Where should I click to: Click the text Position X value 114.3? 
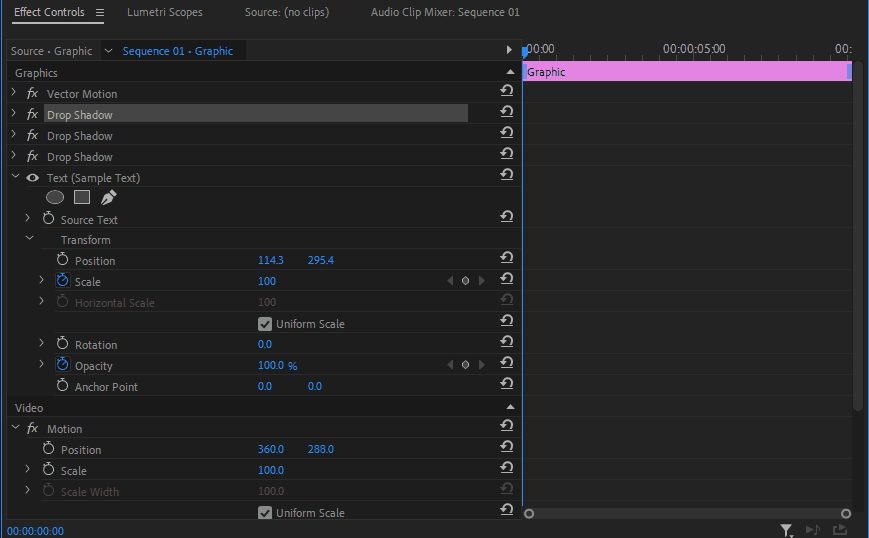point(270,260)
